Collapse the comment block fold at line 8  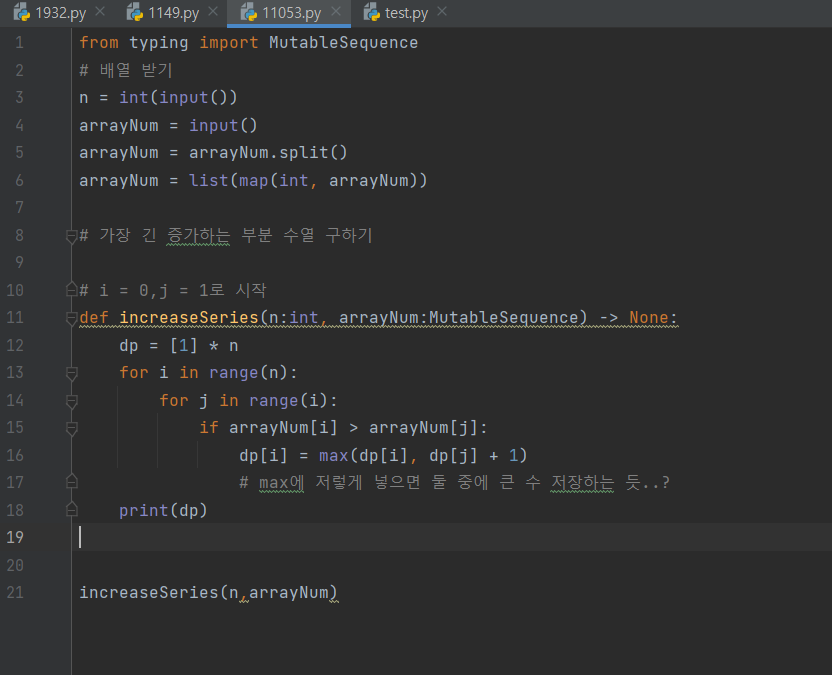(72, 236)
